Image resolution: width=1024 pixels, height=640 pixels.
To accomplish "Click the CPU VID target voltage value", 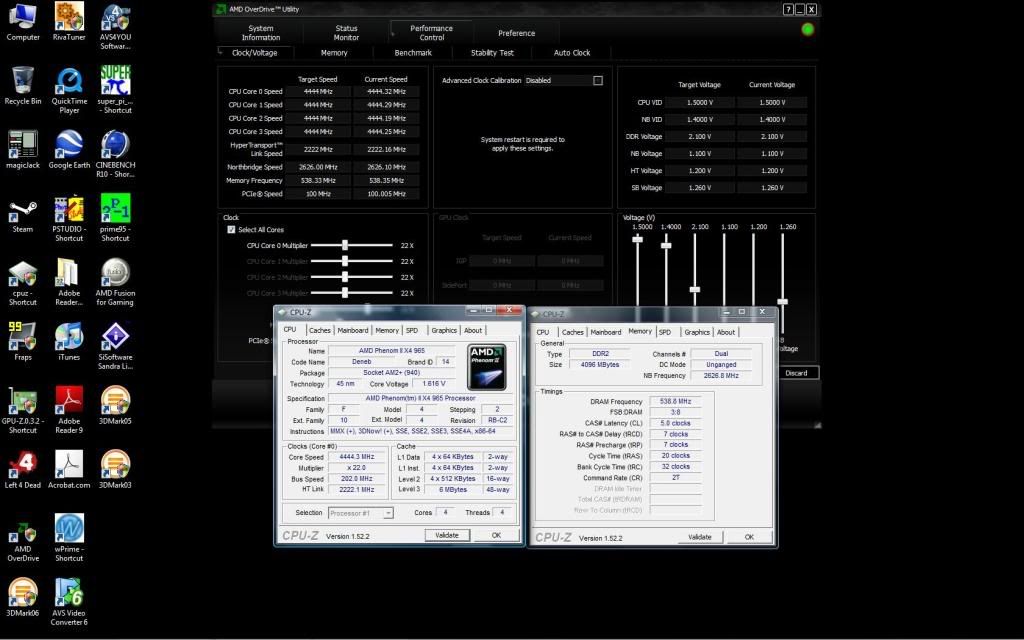I will [699, 103].
